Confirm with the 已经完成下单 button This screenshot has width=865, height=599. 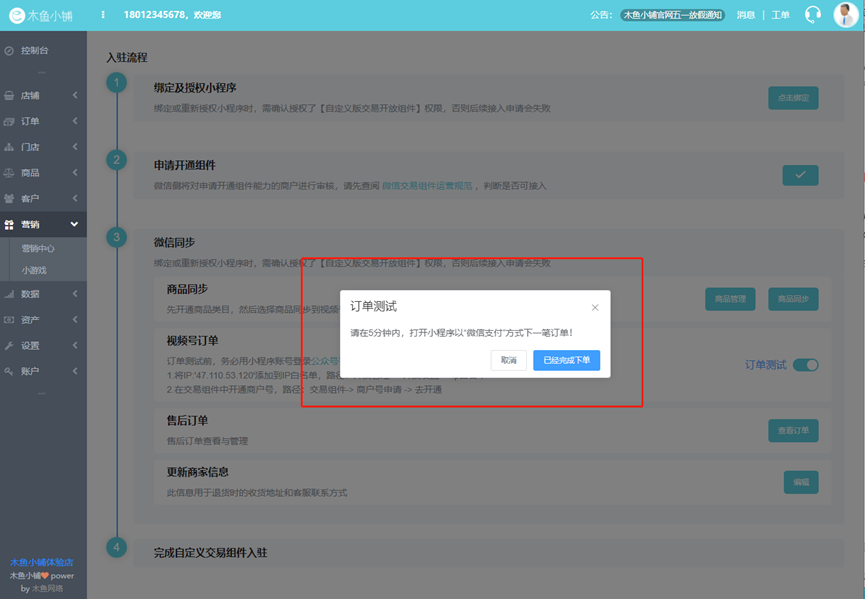coord(567,360)
